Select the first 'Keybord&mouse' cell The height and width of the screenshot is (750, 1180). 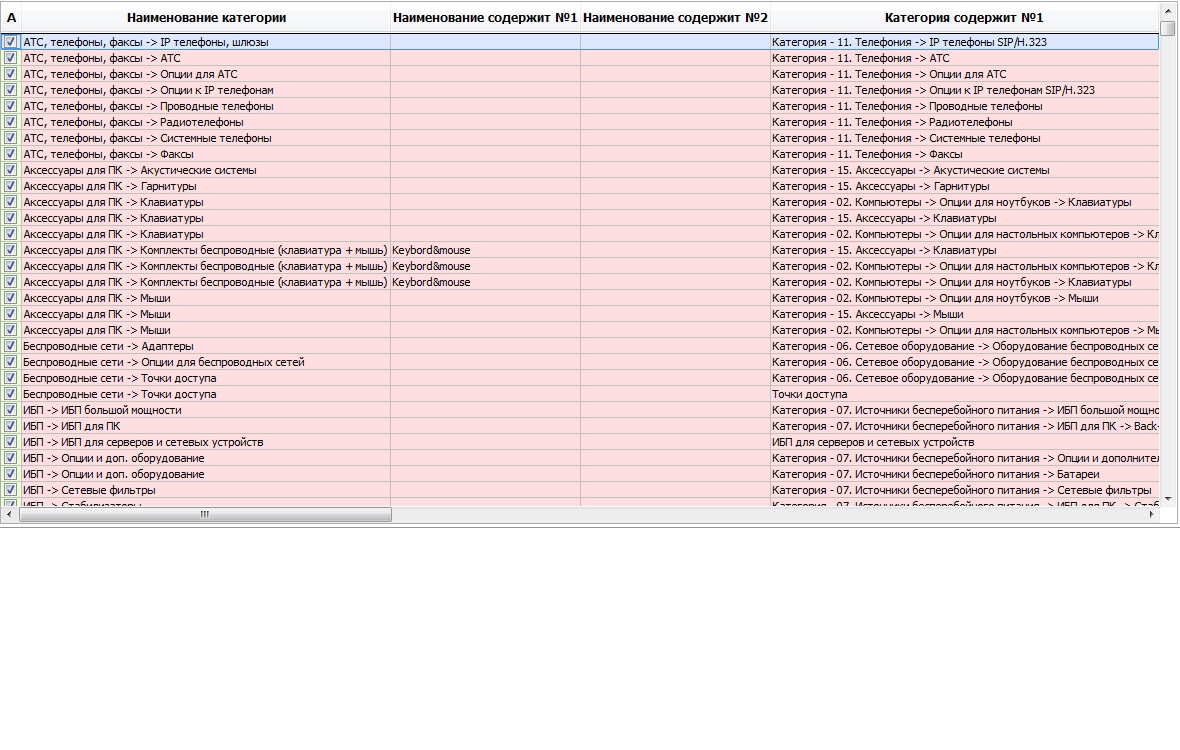(x=485, y=250)
